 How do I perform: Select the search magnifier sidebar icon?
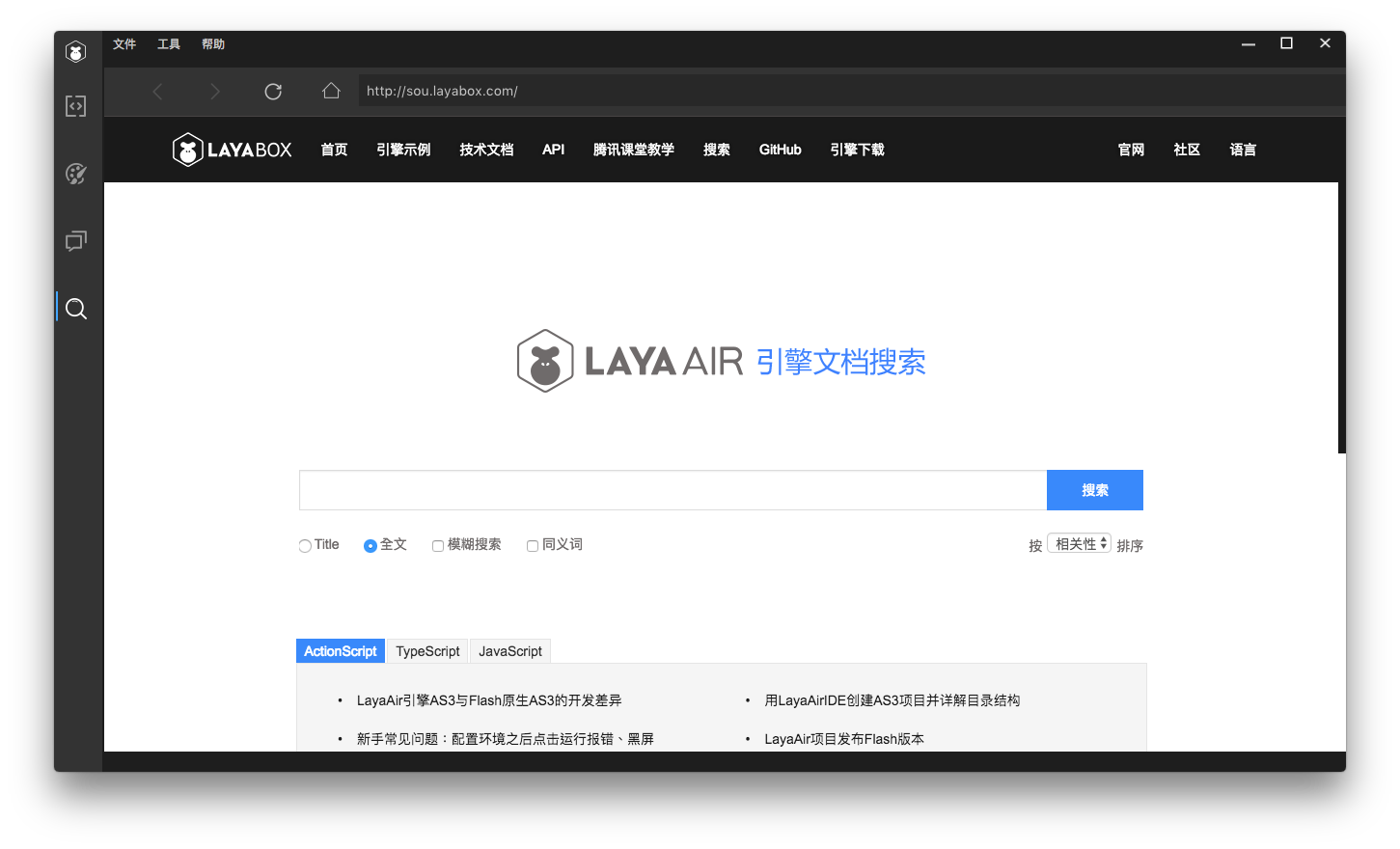(76, 309)
